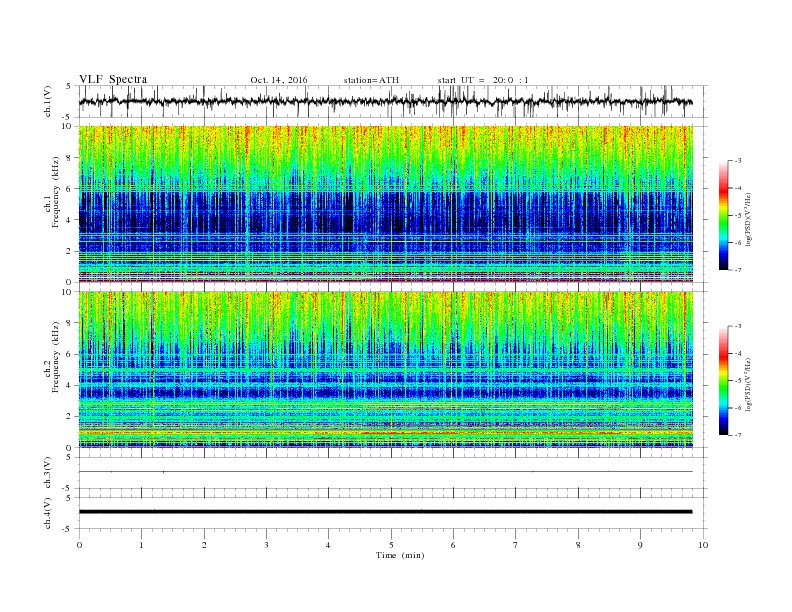Click the ch.1 colorbar "log(PSD)(V²/Hz)" label
The width and height of the screenshot is (792, 612).
click(x=748, y=218)
